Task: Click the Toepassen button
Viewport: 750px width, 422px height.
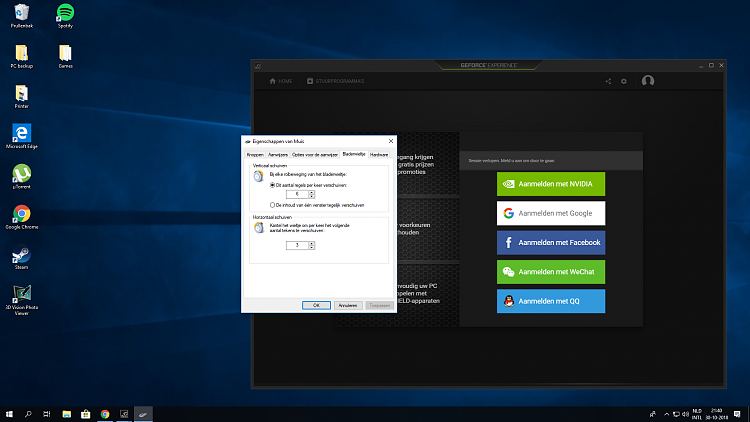Action: [380, 305]
